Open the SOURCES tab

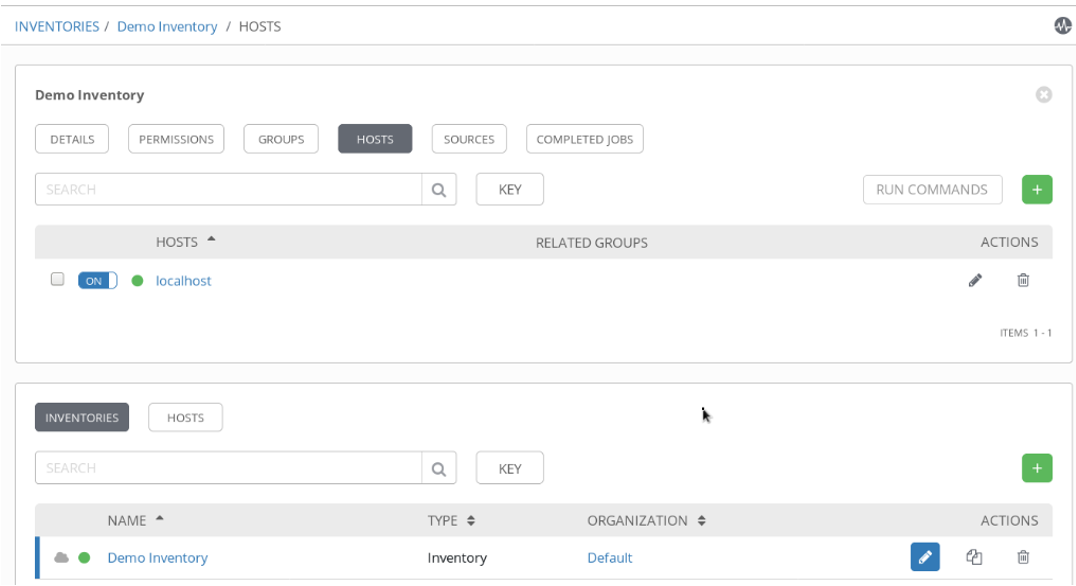tap(469, 139)
